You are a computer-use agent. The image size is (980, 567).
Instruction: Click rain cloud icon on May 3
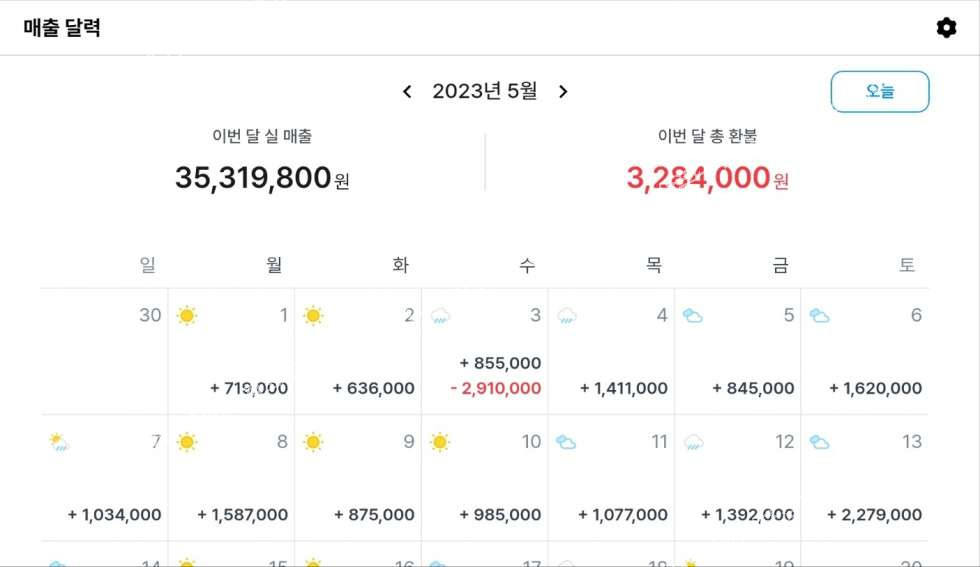[440, 317]
